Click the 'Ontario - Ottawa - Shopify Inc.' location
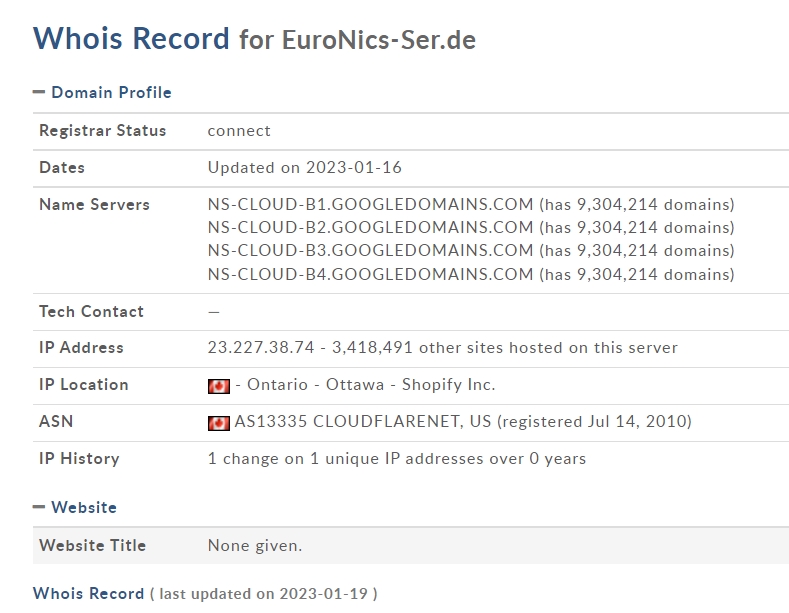Image resolution: width=789 pixels, height=613 pixels. click(x=371, y=385)
